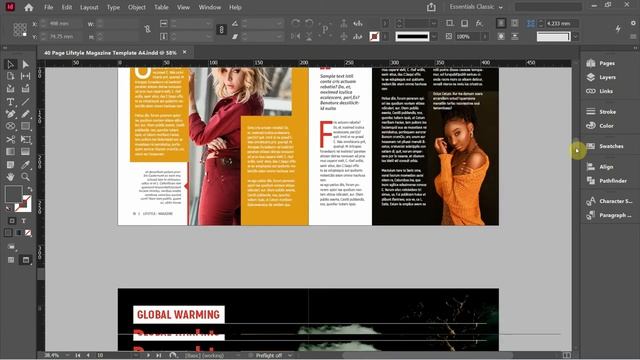Open the Type menu
The height and width of the screenshot is (360, 640).
113,7
